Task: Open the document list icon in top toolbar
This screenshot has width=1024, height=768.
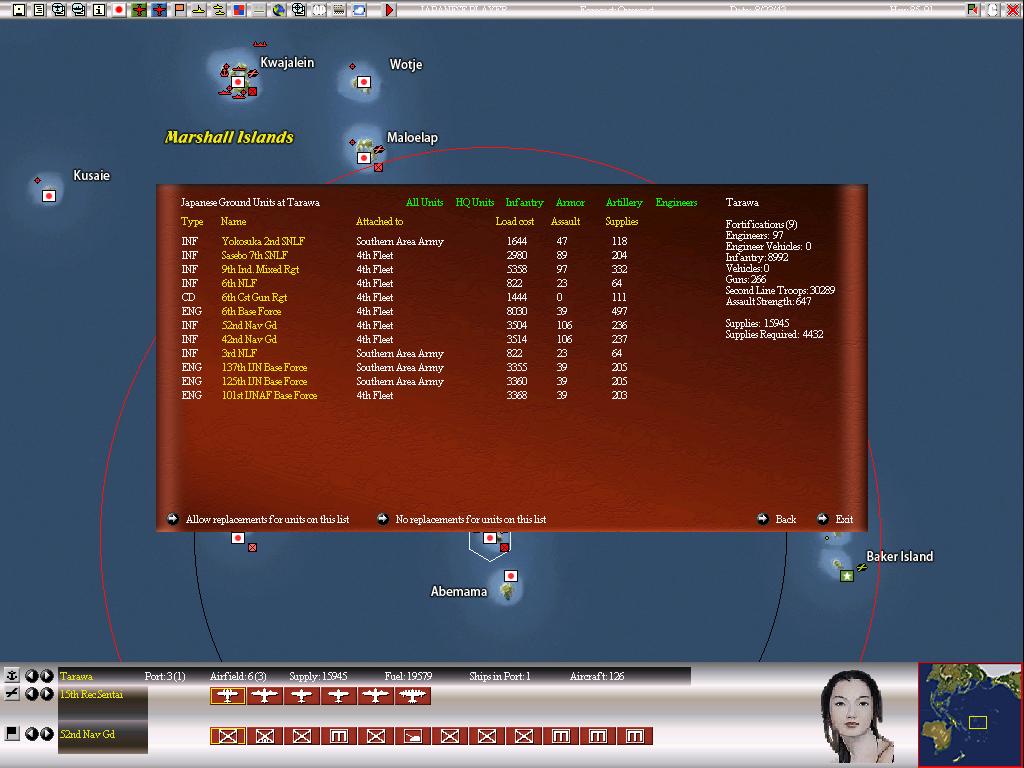Action: 39,10
